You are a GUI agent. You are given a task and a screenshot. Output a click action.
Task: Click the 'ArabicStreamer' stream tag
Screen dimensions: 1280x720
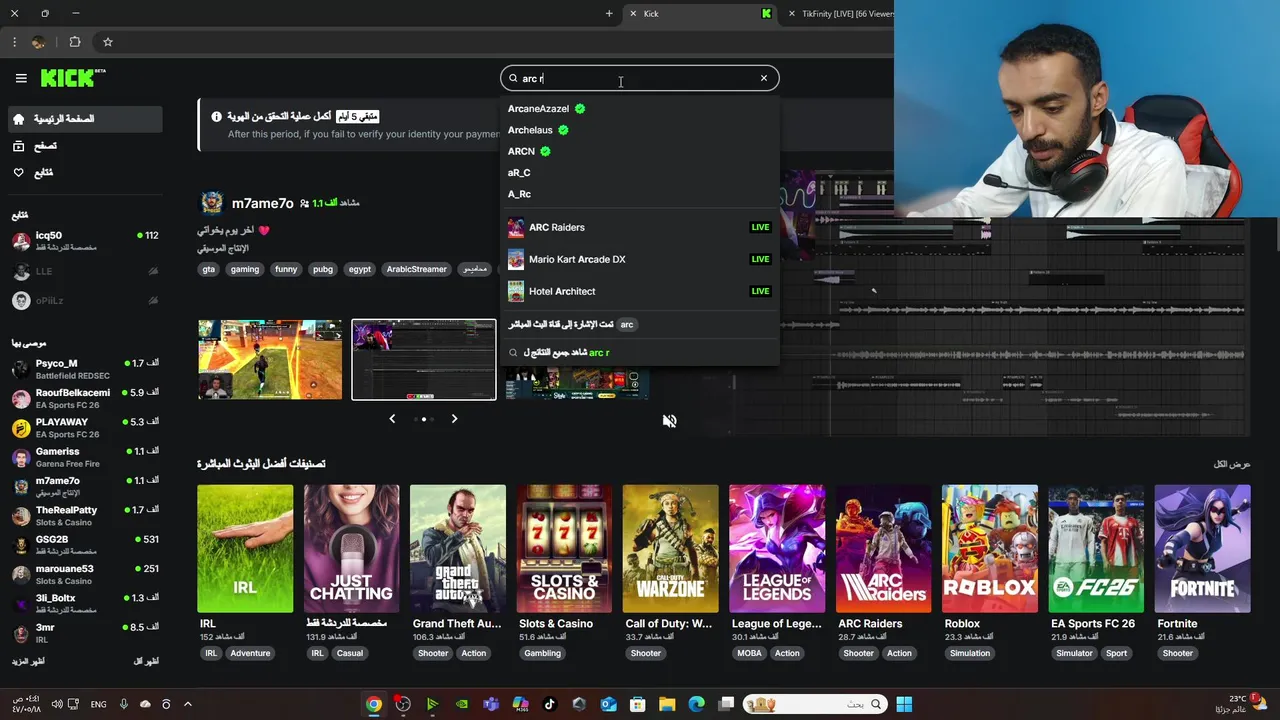[x=417, y=269]
